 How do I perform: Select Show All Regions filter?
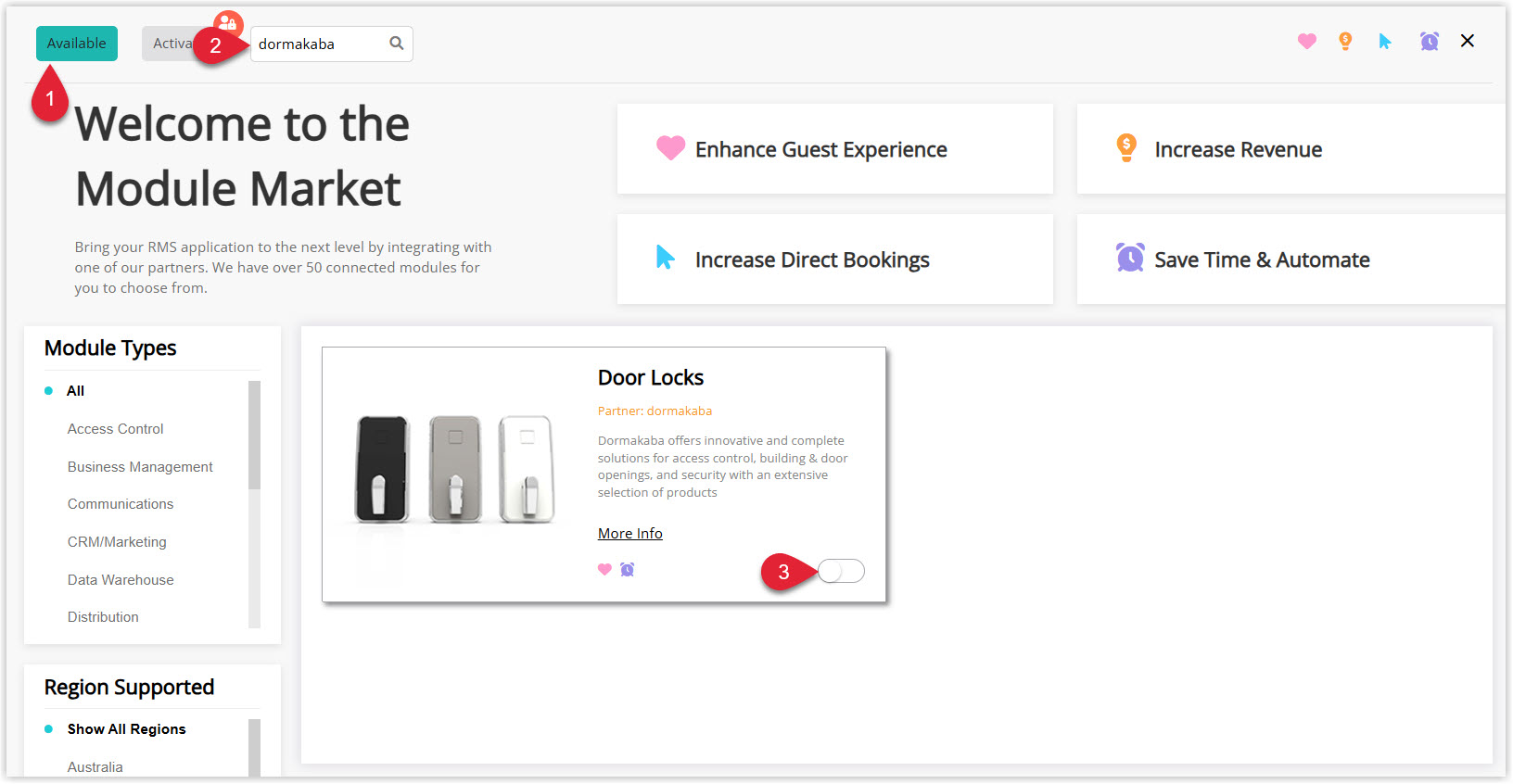point(126,729)
